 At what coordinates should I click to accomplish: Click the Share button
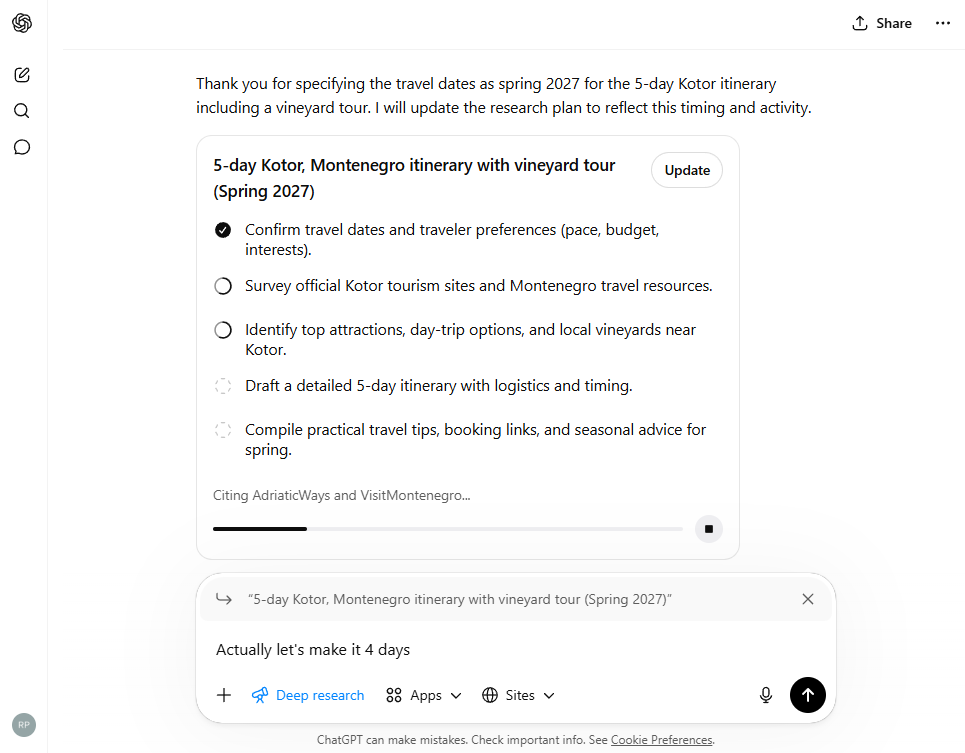(x=881, y=23)
